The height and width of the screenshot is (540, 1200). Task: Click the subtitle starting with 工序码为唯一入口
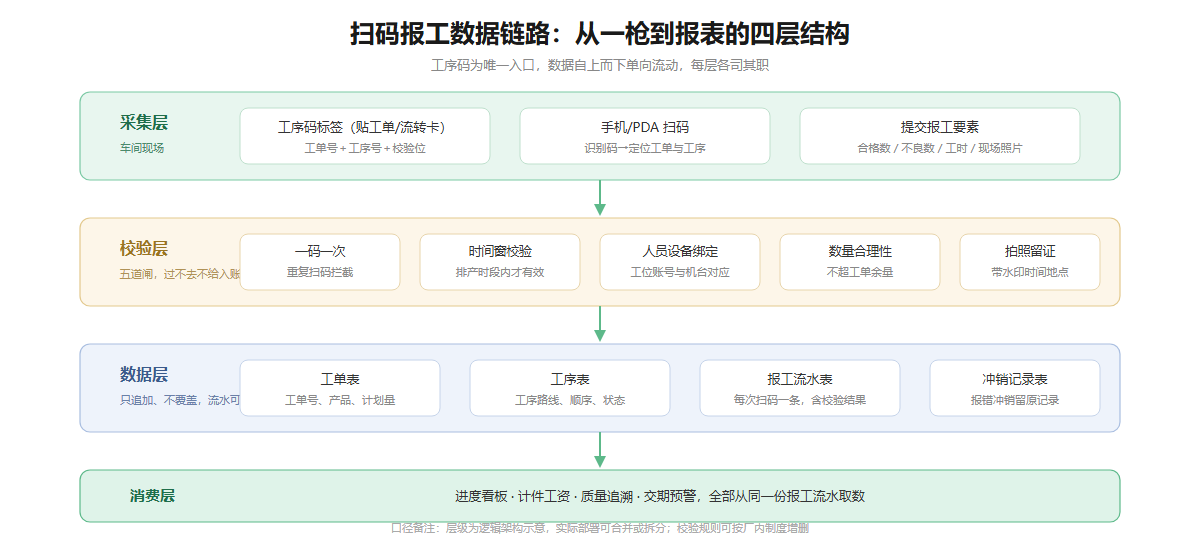click(600, 65)
